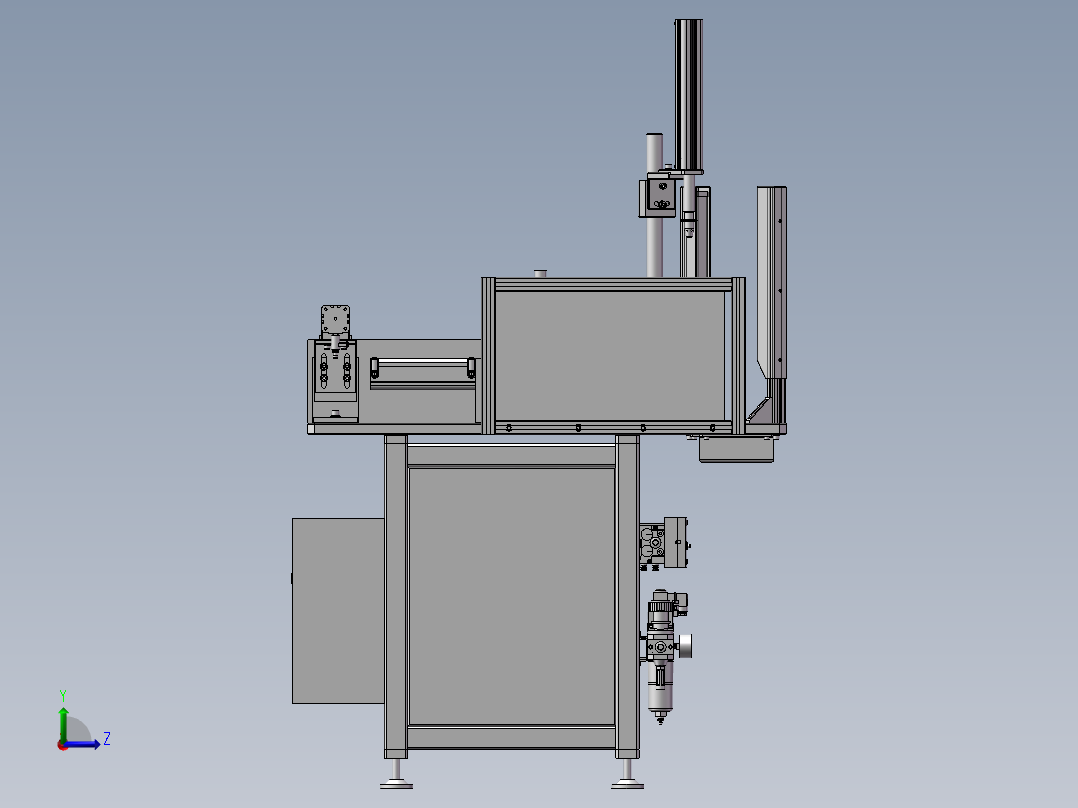Select the left leveling foot pad
Viewport: 1078px width, 808px height.
(397, 783)
